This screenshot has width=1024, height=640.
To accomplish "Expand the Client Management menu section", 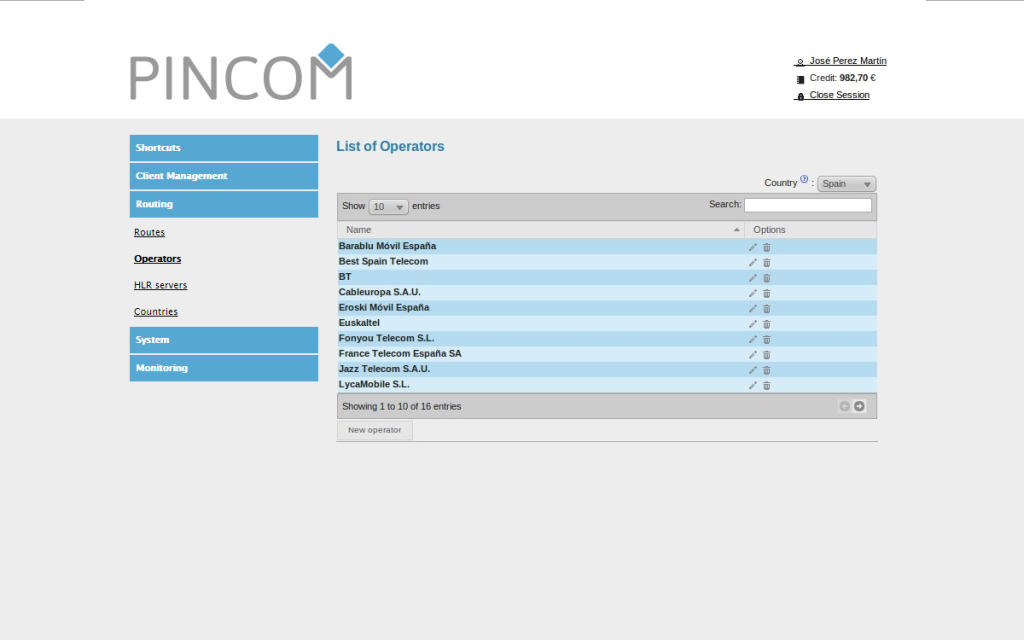I will coord(224,176).
